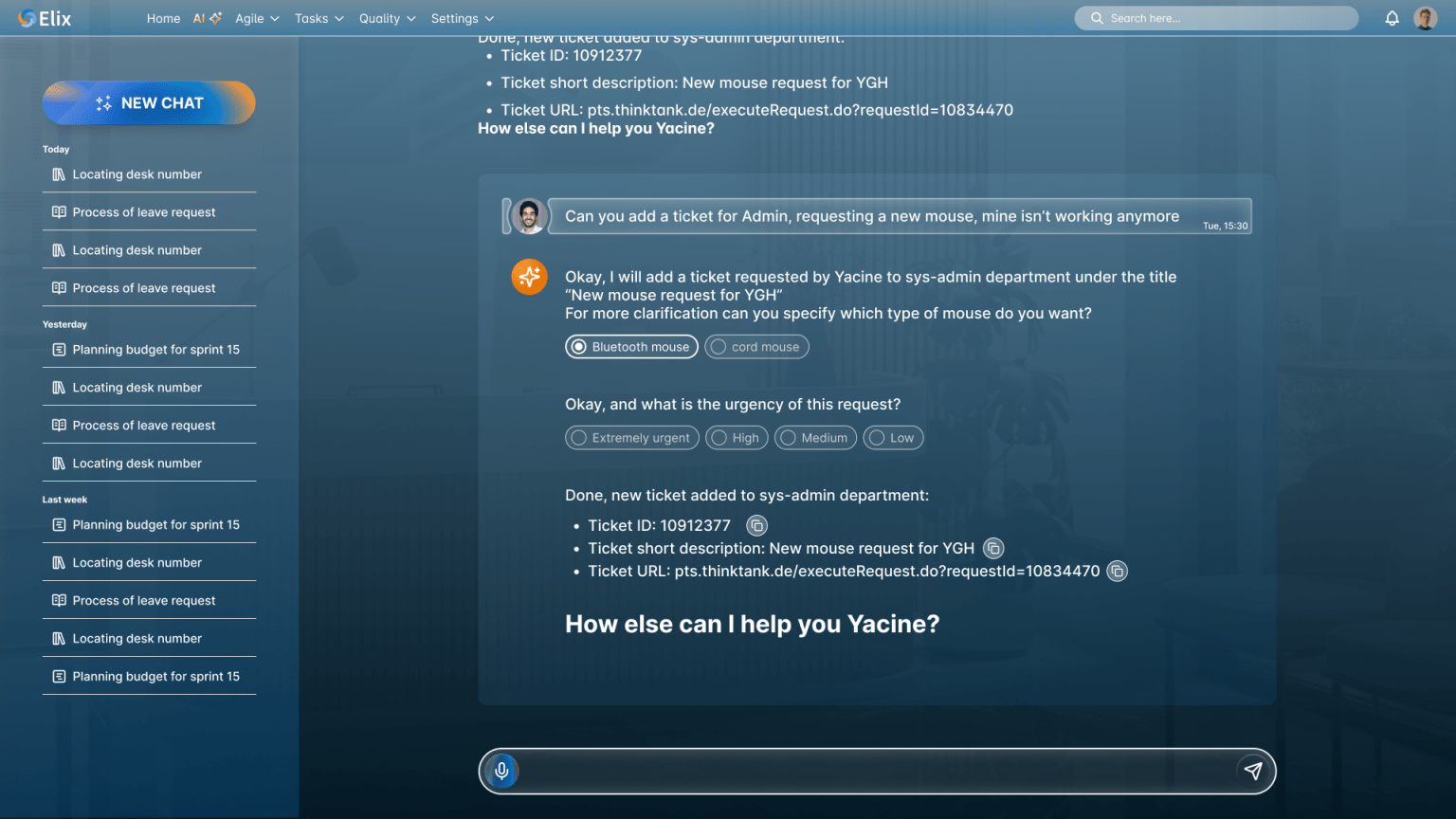Start a NEW CHAT
This screenshot has width=1456, height=819.
click(149, 102)
